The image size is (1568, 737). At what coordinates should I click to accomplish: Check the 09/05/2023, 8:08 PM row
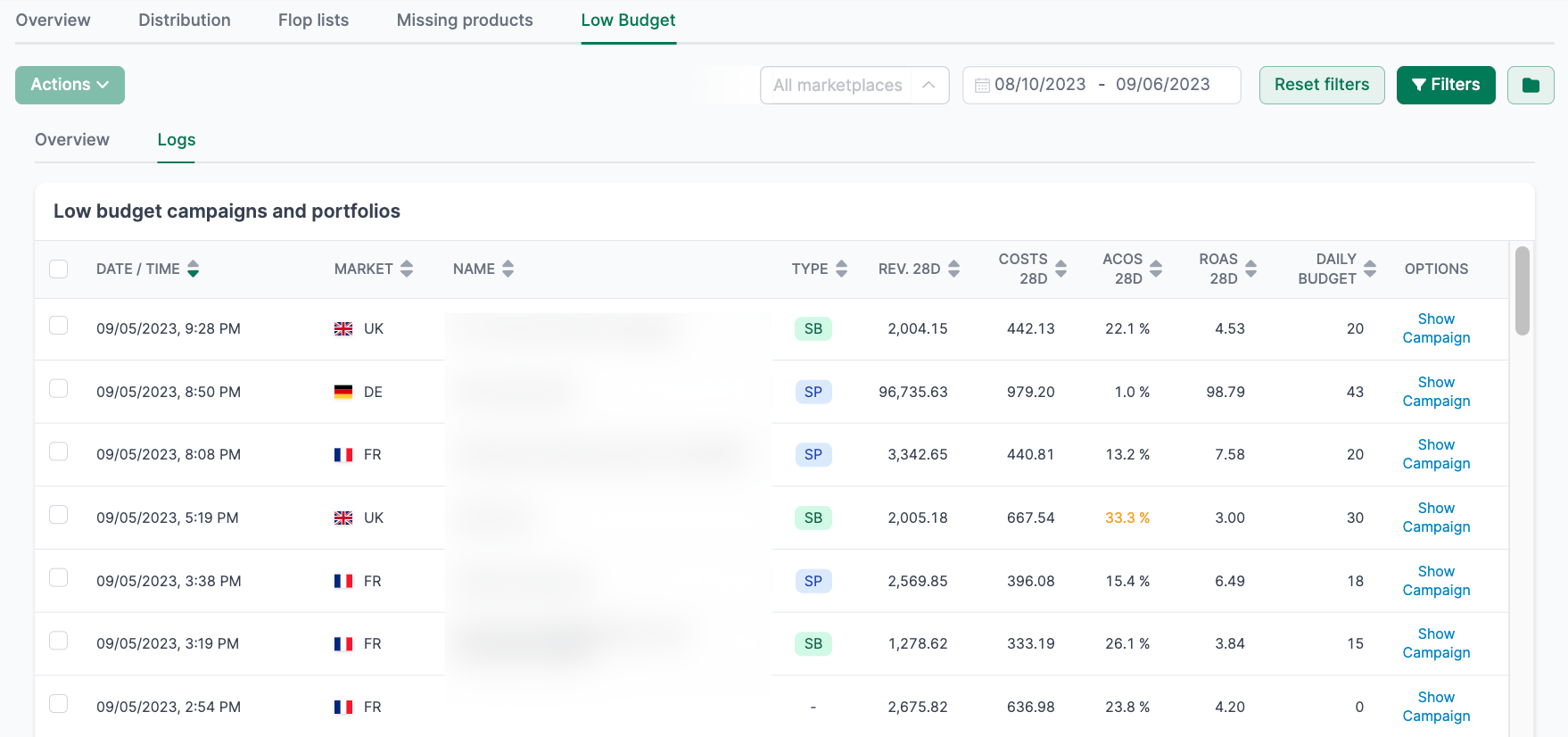click(59, 451)
